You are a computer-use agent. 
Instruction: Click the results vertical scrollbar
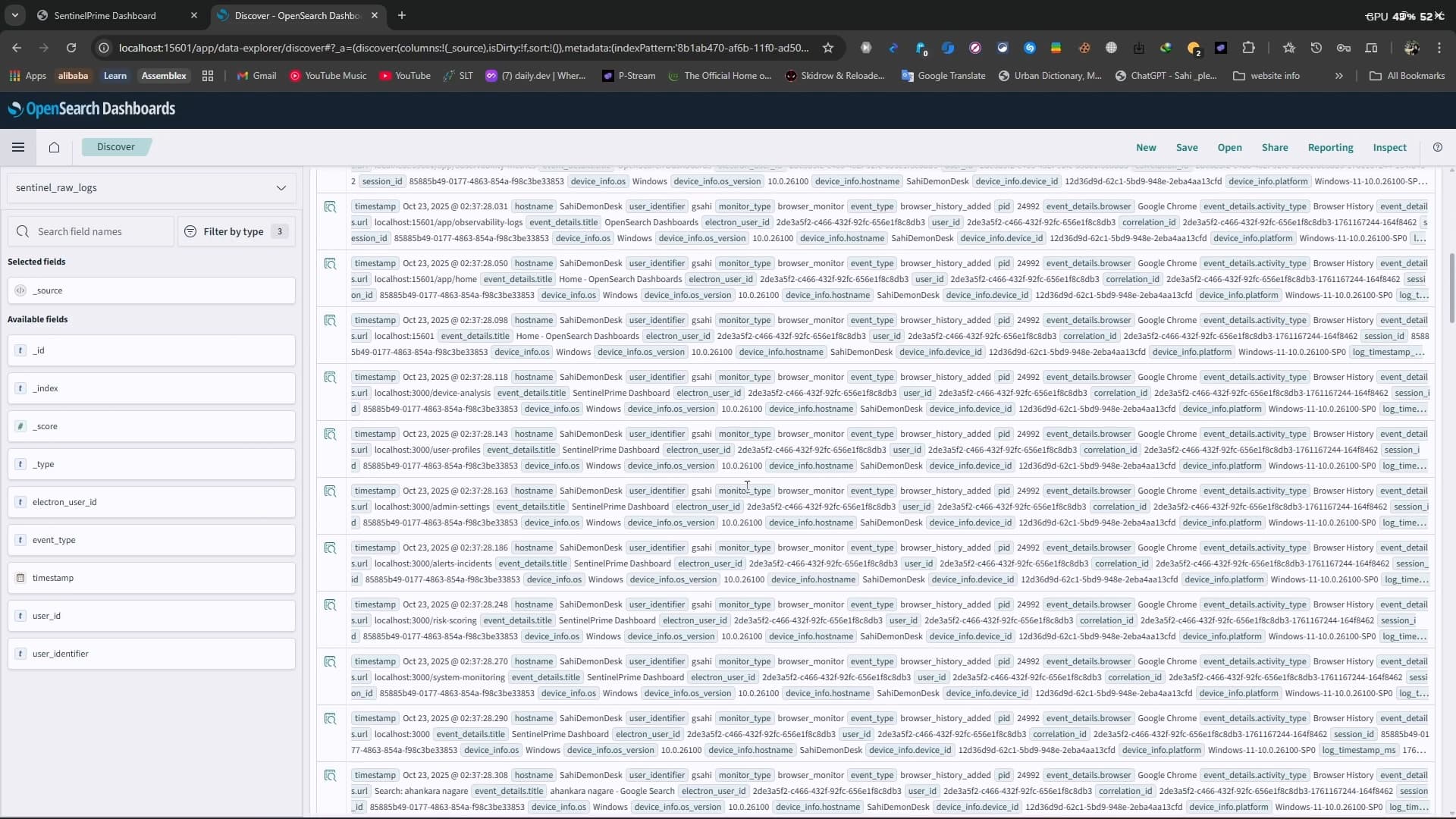coord(1451,288)
